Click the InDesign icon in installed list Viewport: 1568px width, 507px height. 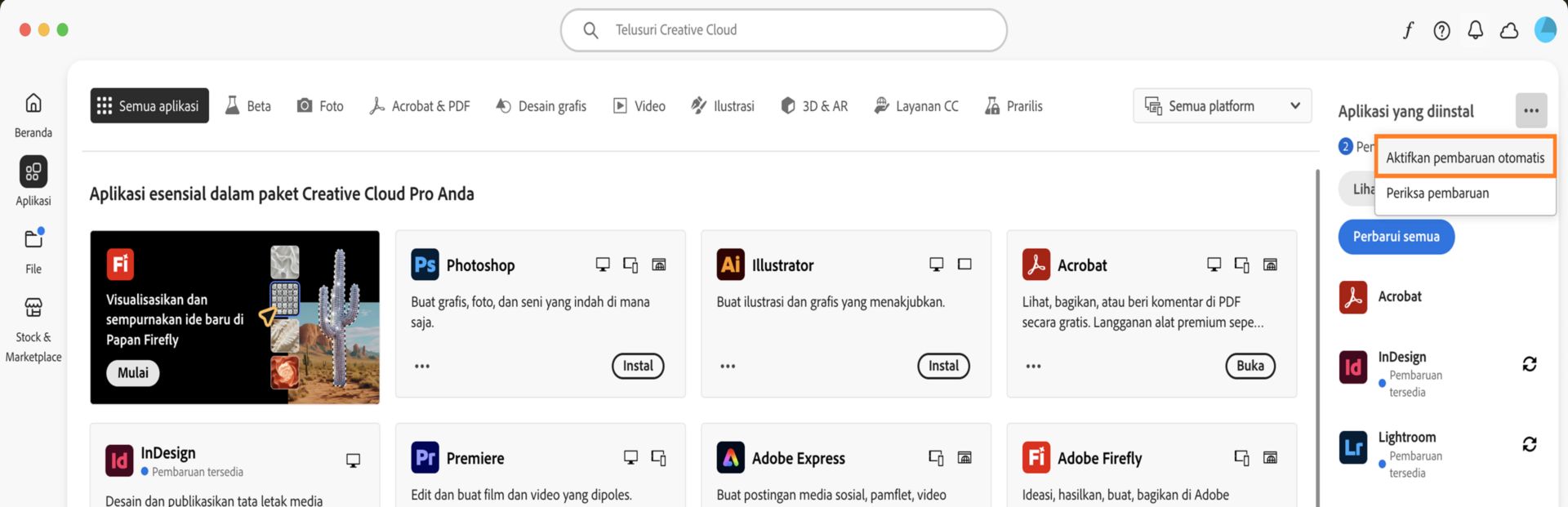(1353, 367)
